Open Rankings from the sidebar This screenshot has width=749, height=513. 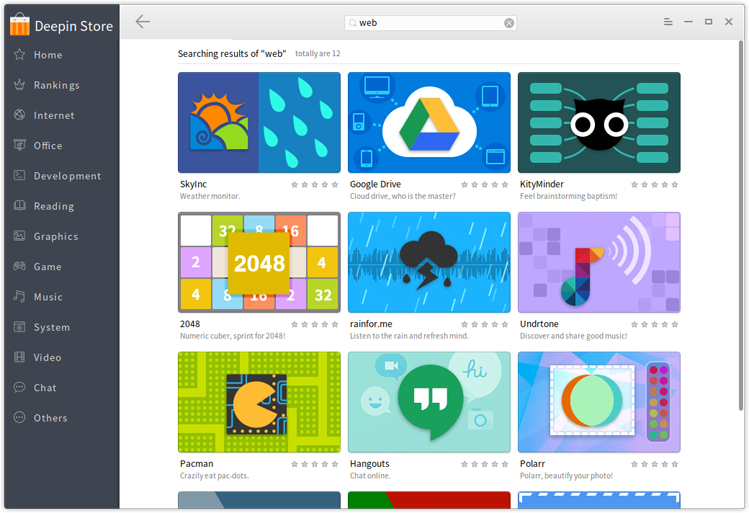(55, 85)
